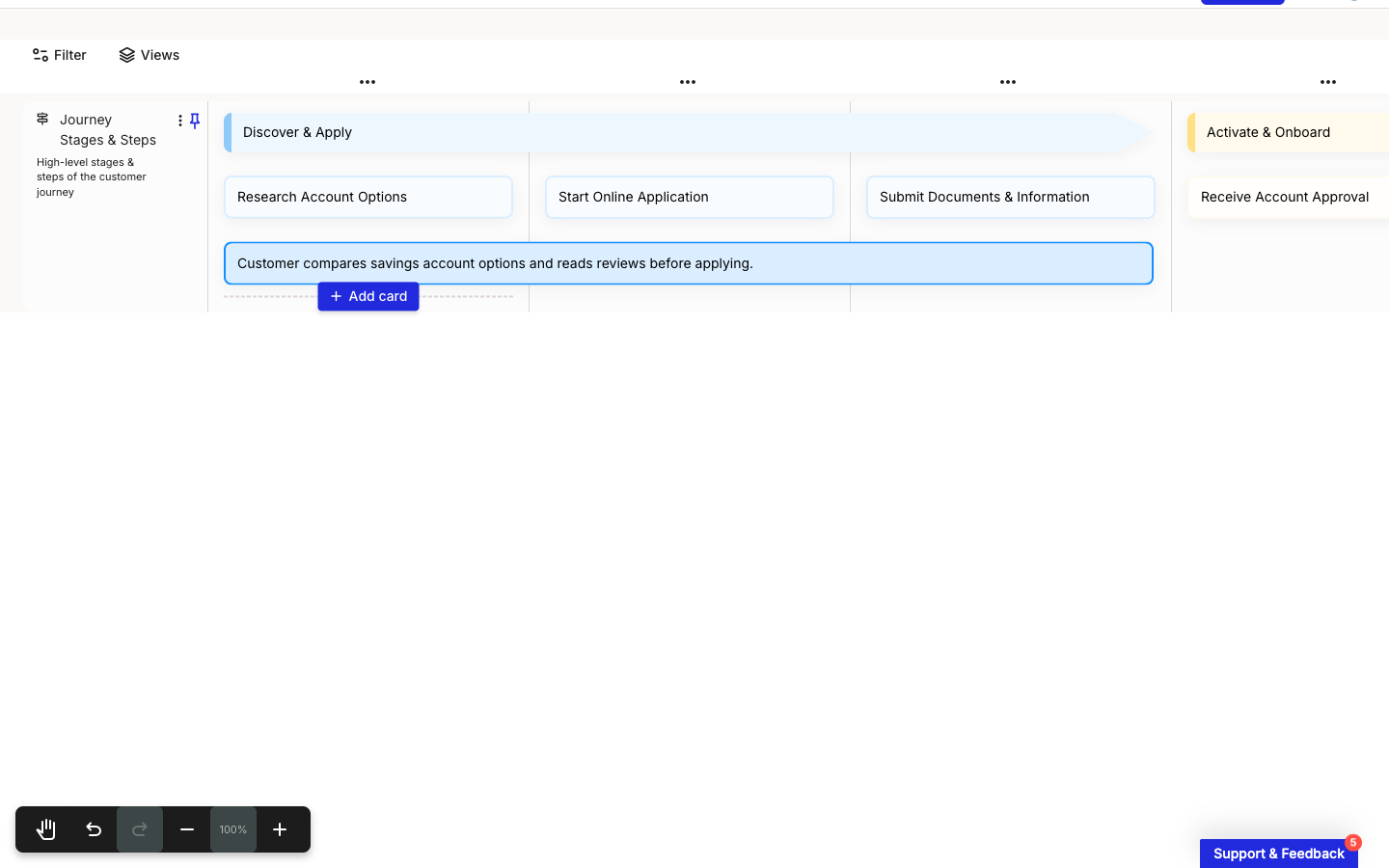Open the Views menu
This screenshot has width=1389, height=868.
150,55
